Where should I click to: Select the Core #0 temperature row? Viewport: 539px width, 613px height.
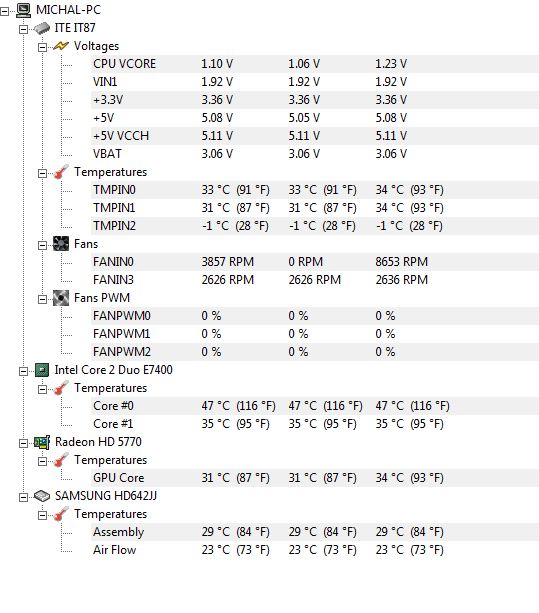(x=315, y=406)
